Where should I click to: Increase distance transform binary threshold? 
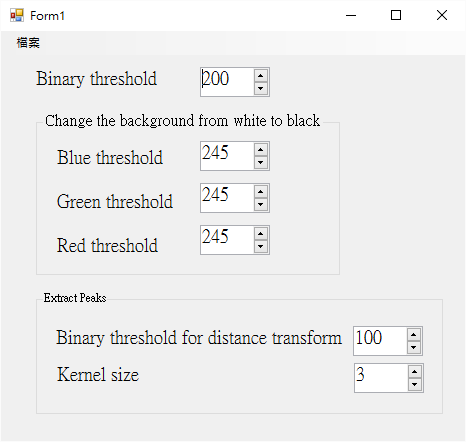click(x=414, y=335)
